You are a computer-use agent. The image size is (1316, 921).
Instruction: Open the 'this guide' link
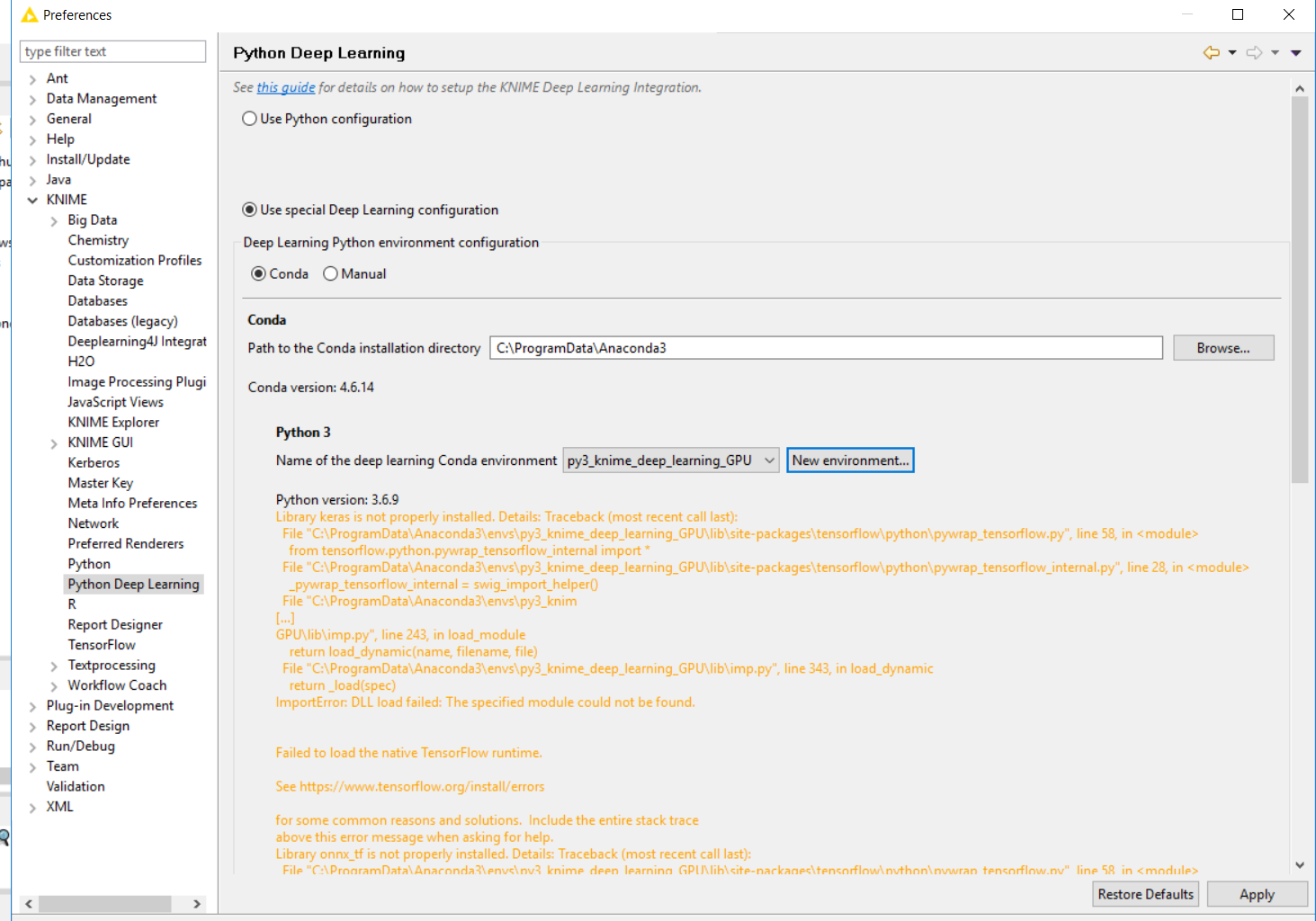[285, 87]
